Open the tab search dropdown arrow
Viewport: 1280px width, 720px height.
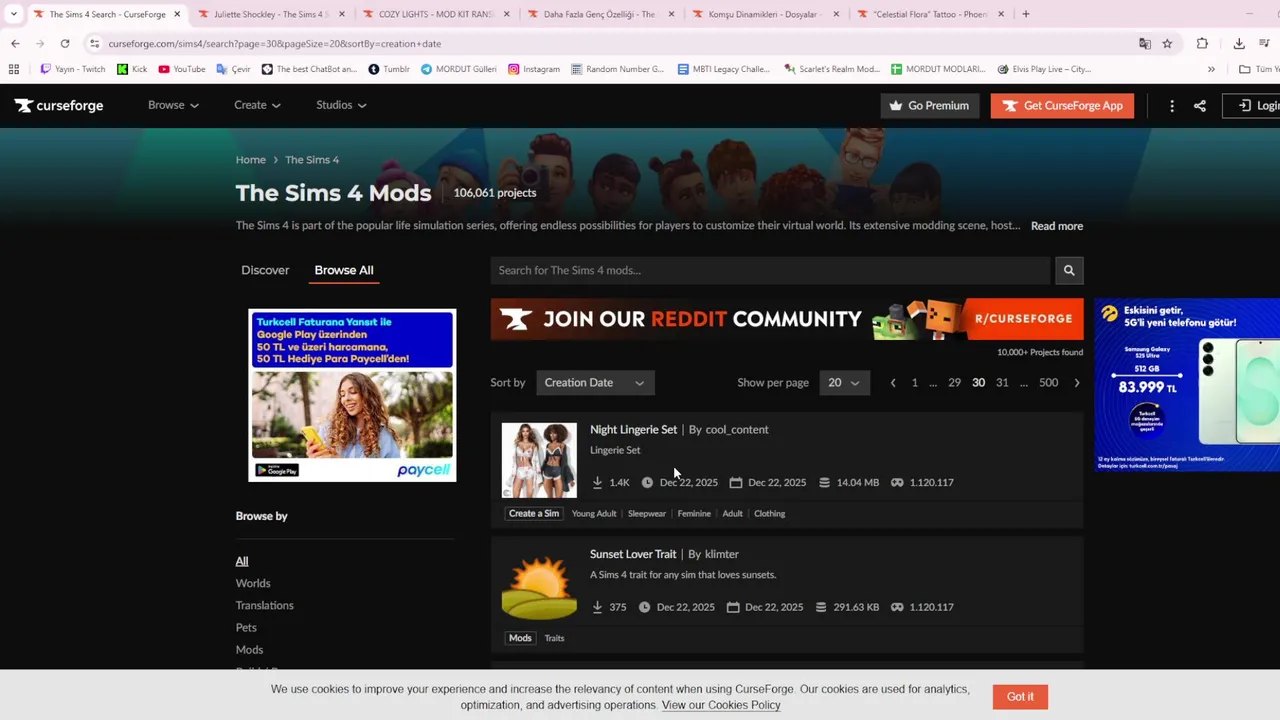13,14
